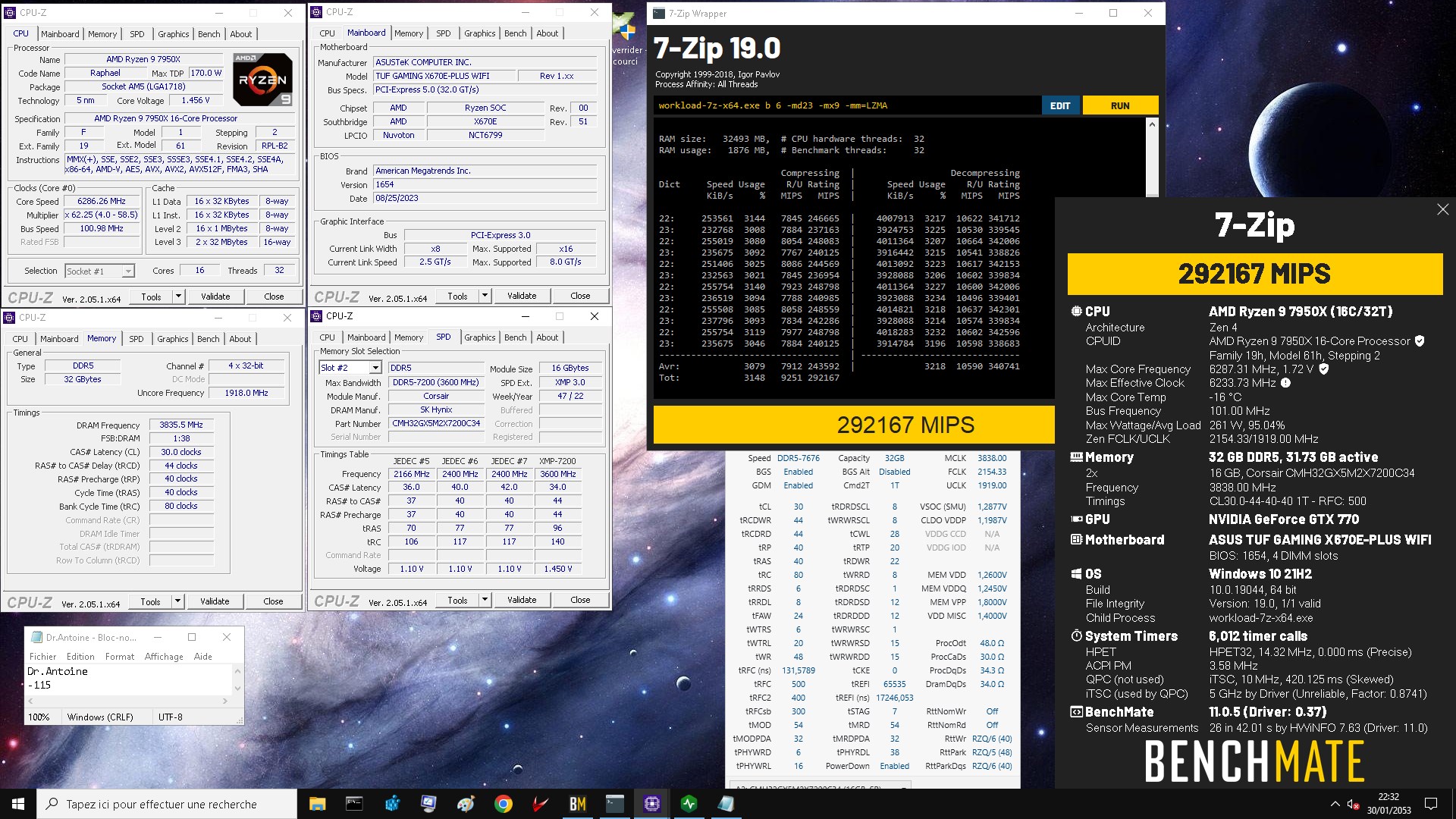Click the verified shield beside Max Core Frequency

(x=1324, y=369)
